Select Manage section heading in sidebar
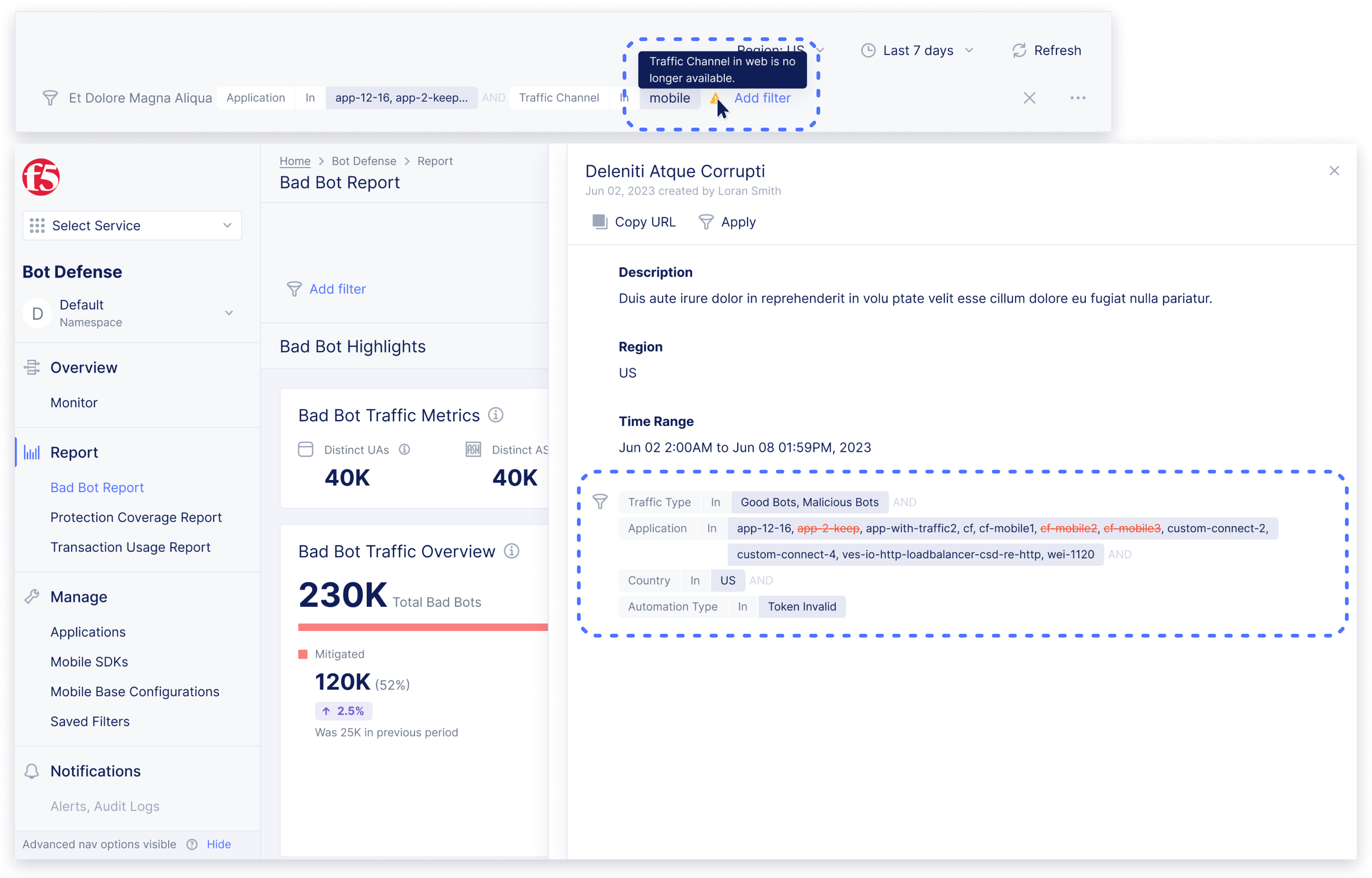 click(x=79, y=597)
